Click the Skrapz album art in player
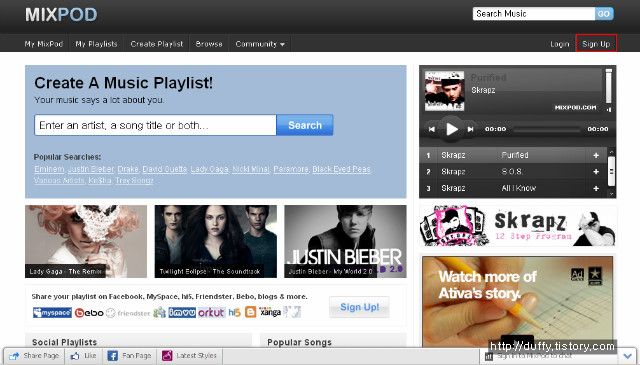Viewport: 640px width, 365px height. pyautogui.click(x=444, y=91)
